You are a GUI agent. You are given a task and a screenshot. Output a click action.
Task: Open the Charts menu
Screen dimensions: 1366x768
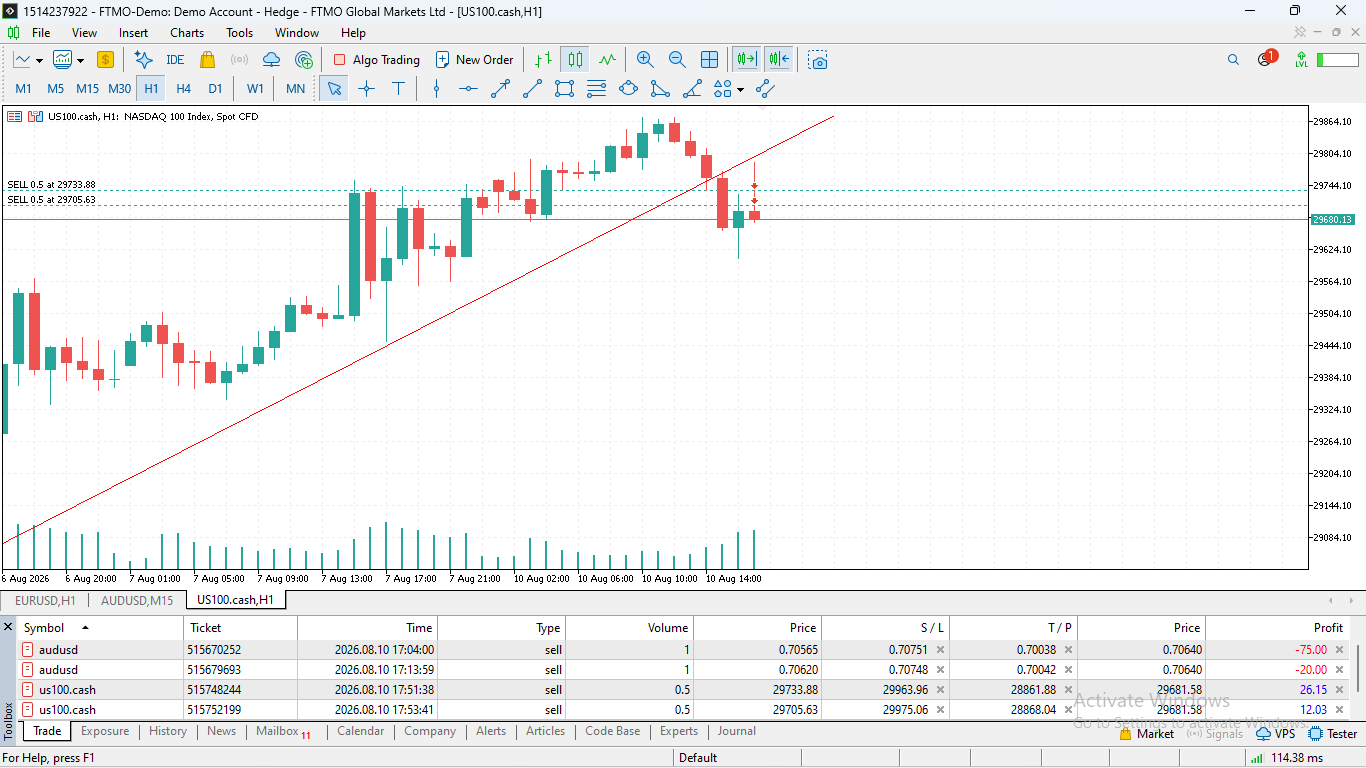pyautogui.click(x=186, y=32)
